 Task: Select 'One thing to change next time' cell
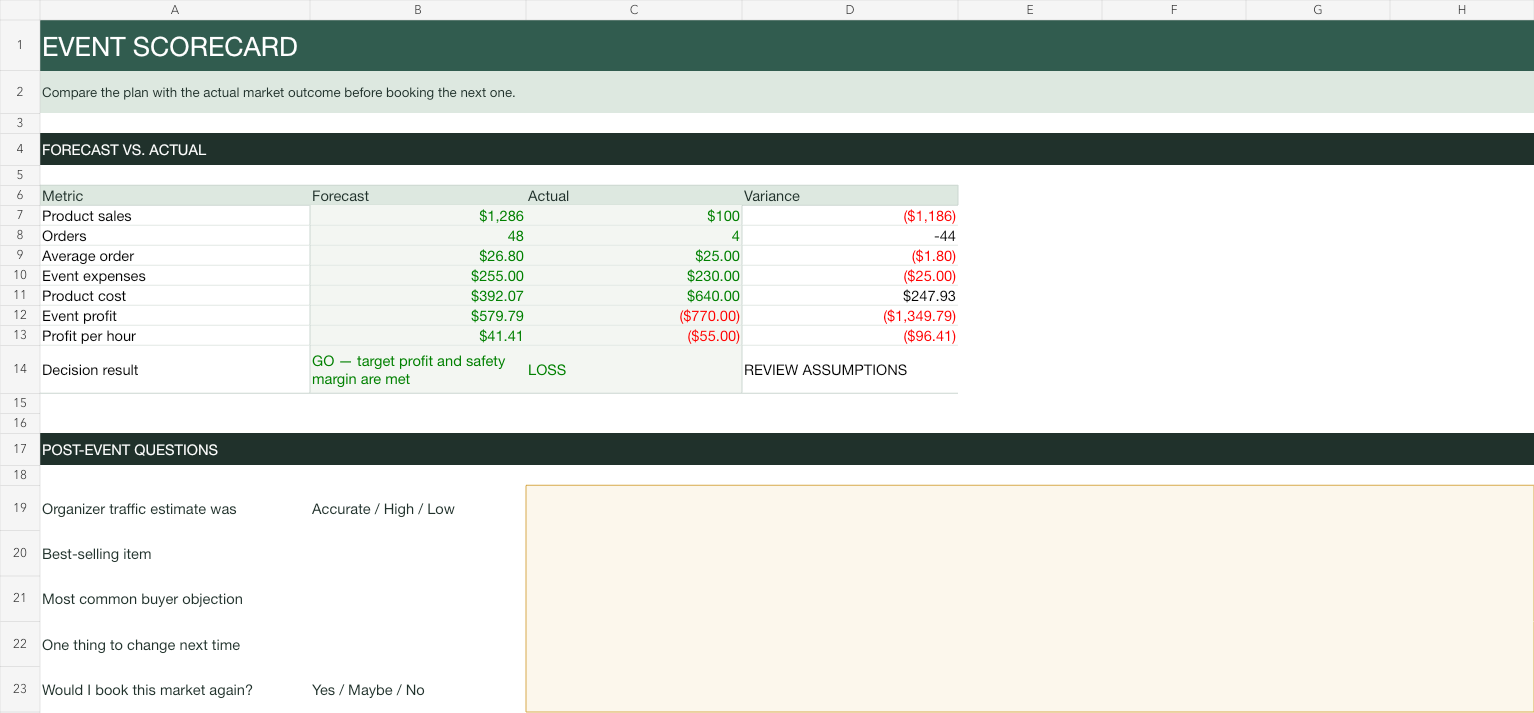[175, 645]
